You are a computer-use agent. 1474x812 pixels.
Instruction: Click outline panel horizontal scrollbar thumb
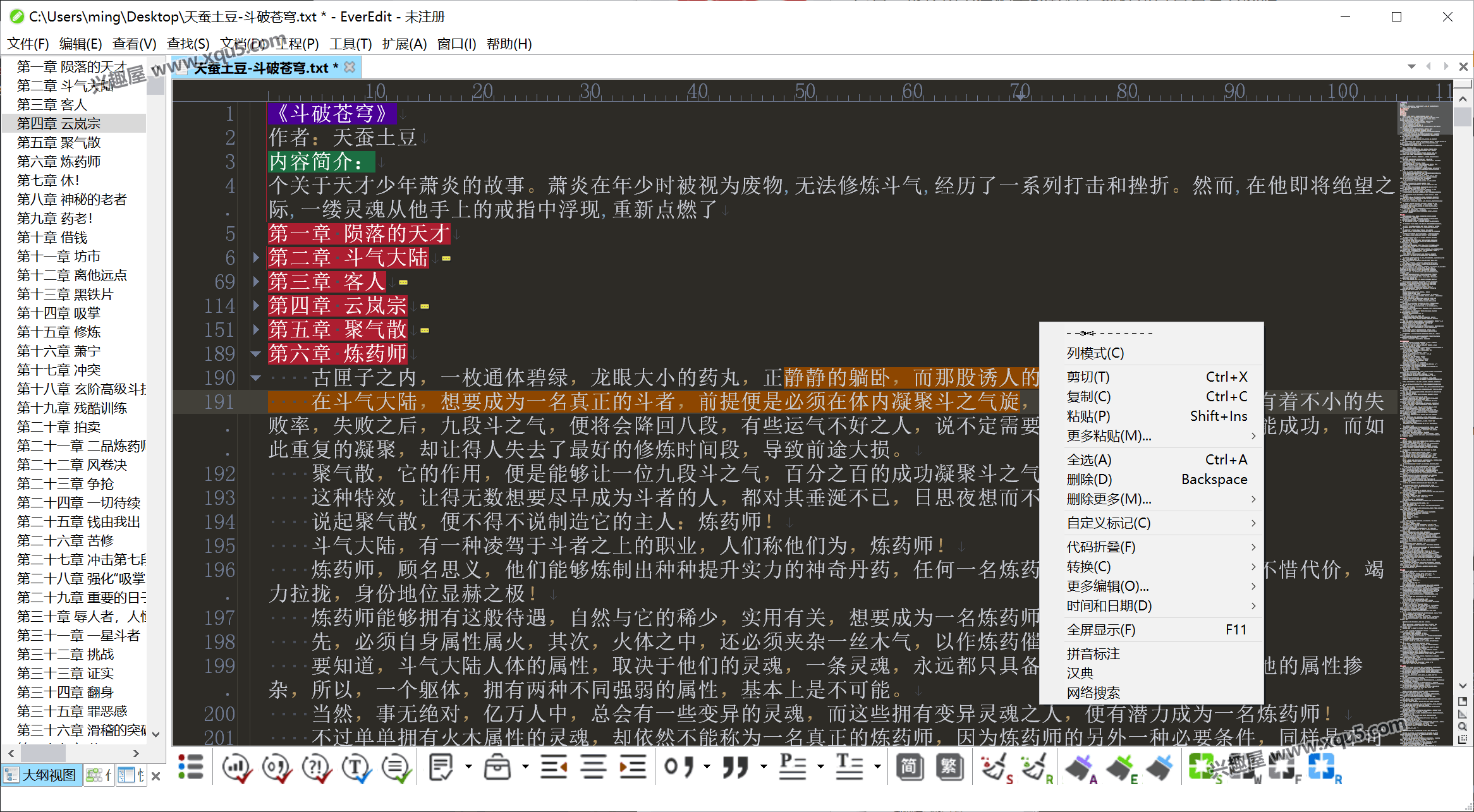43,753
